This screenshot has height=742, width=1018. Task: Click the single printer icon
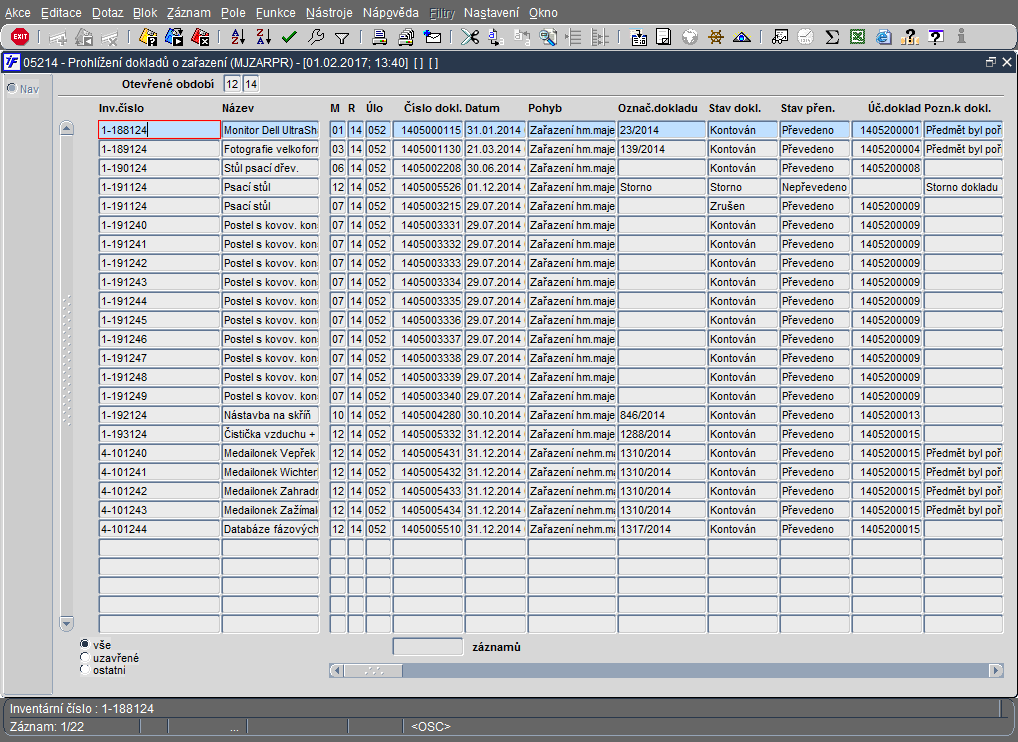380,37
